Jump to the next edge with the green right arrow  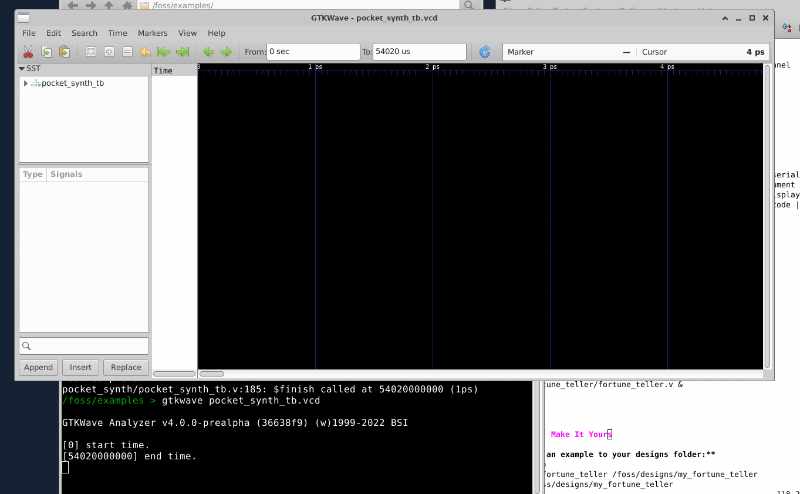pyautogui.click(x=226, y=52)
